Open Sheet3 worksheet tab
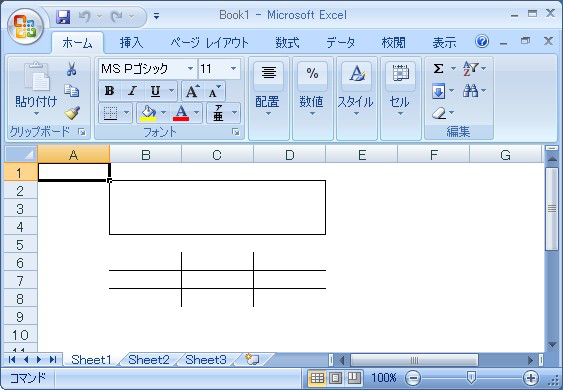Viewport: 563px width, 390px height. pyautogui.click(x=206, y=359)
